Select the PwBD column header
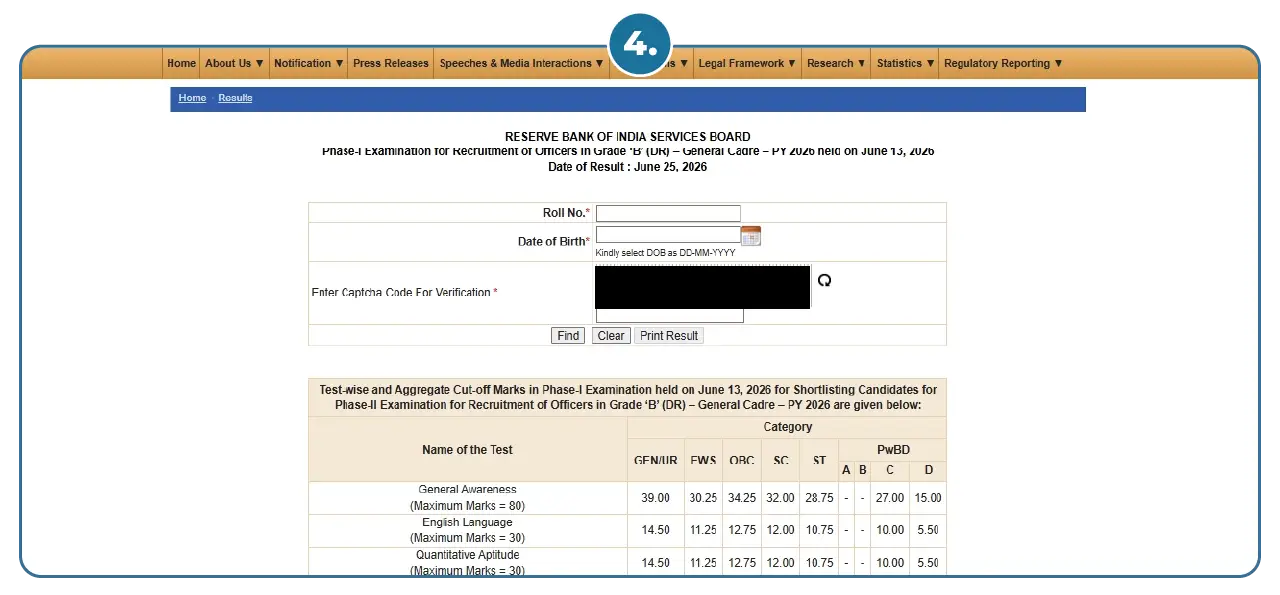This screenshot has height=595, width=1280. 893,450
